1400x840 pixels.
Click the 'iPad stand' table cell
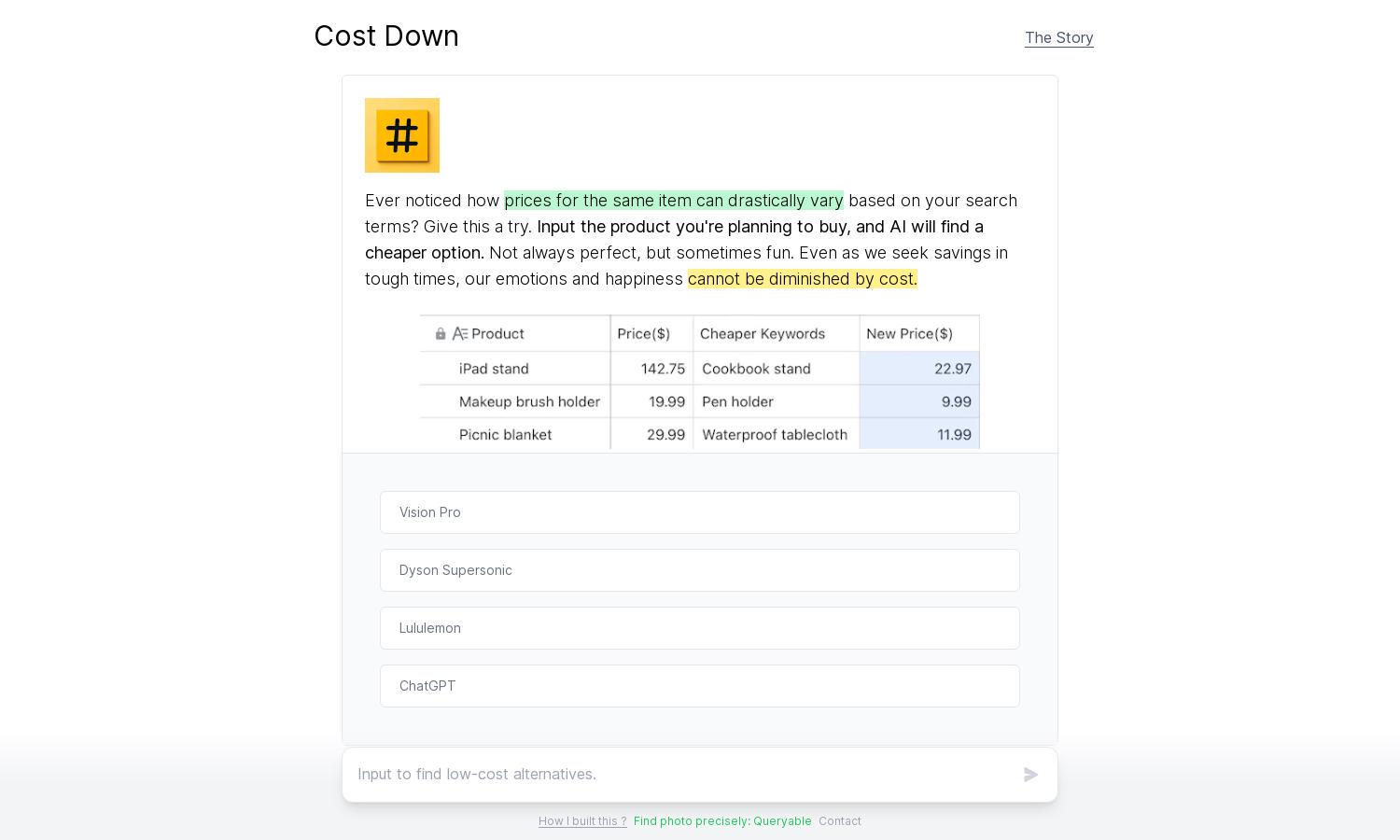(494, 369)
